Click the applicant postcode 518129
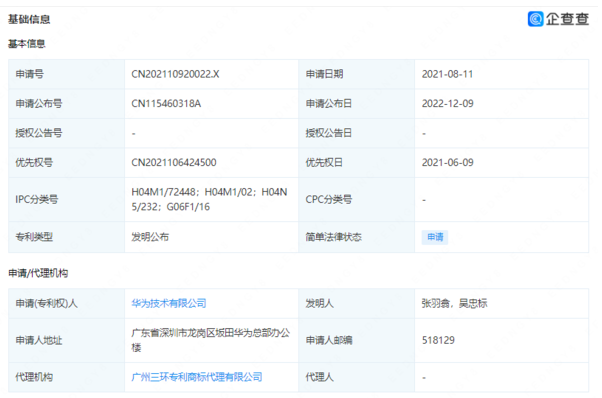 tap(438, 340)
